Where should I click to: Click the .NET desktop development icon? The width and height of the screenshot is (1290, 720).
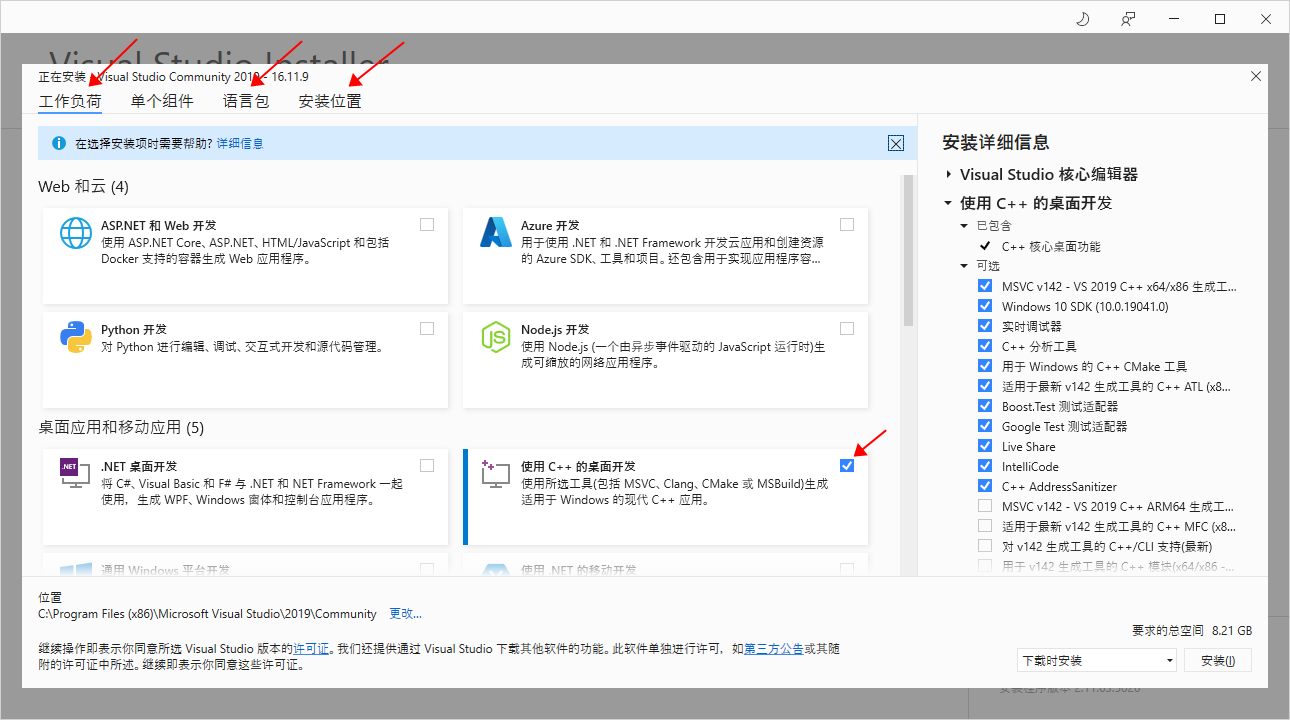pos(76,473)
